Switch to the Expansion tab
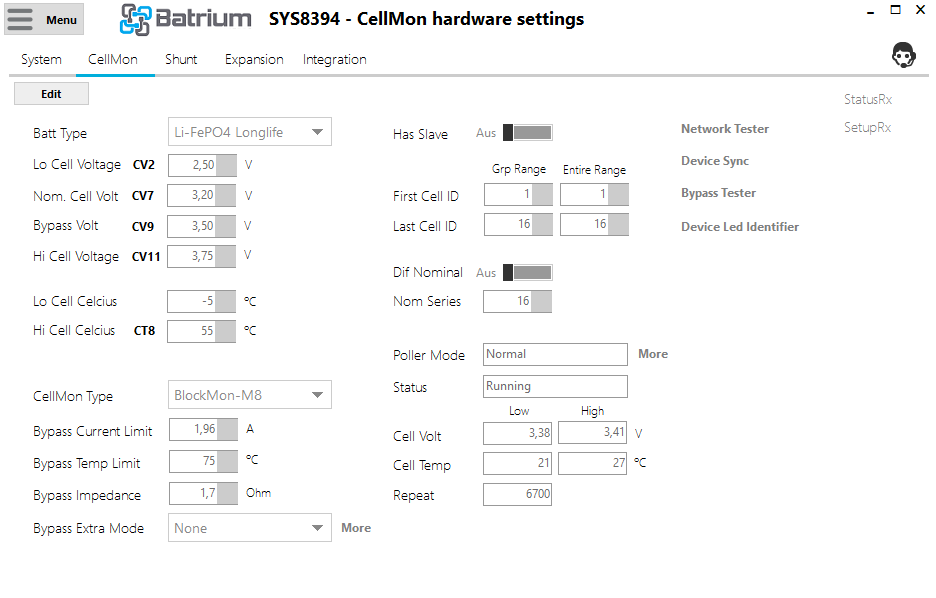 pyautogui.click(x=254, y=60)
